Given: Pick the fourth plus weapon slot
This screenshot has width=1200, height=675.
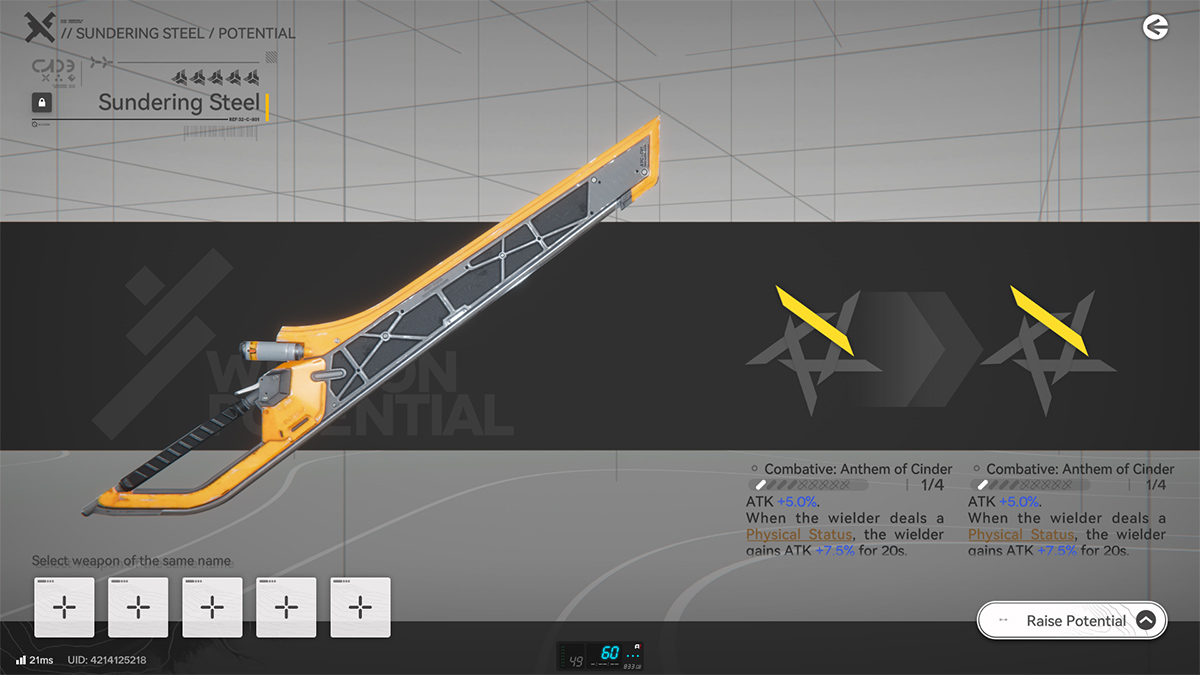Looking at the screenshot, I should coord(286,607).
